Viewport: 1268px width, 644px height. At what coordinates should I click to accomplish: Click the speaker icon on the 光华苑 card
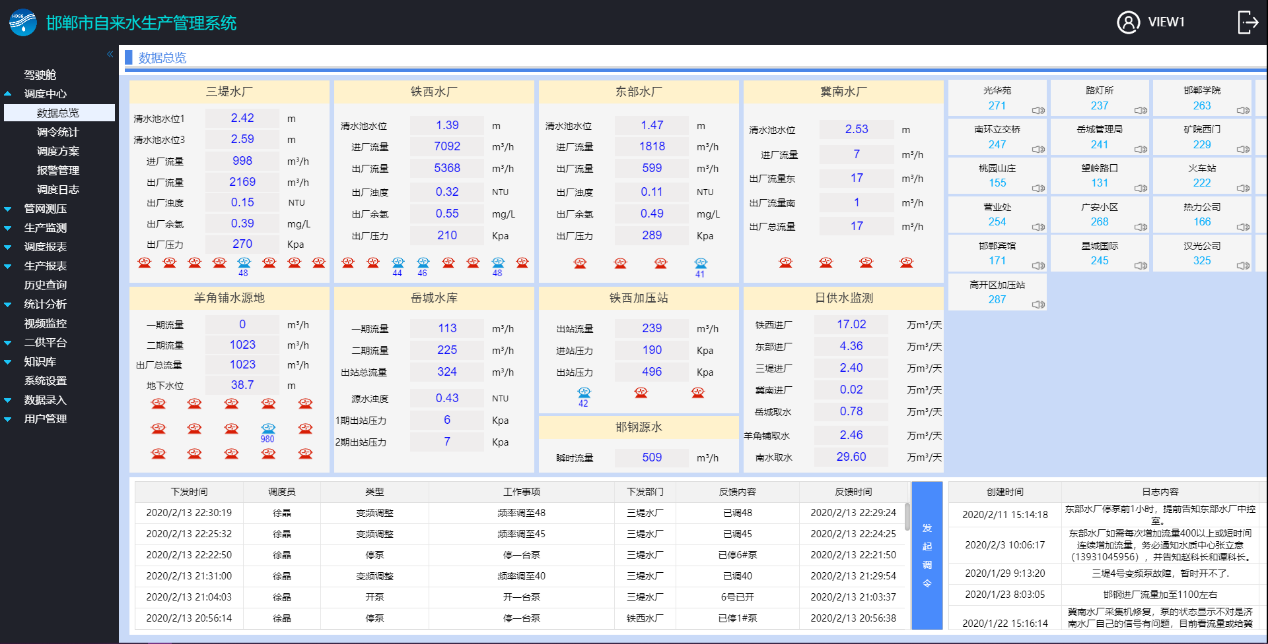click(1039, 110)
